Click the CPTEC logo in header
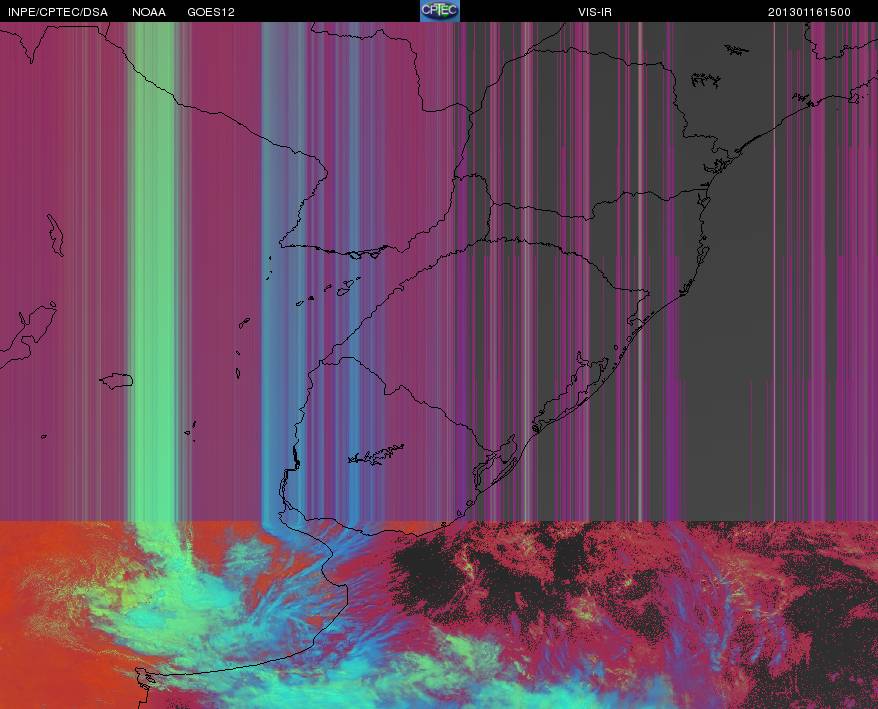878x709 pixels. [x=440, y=11]
